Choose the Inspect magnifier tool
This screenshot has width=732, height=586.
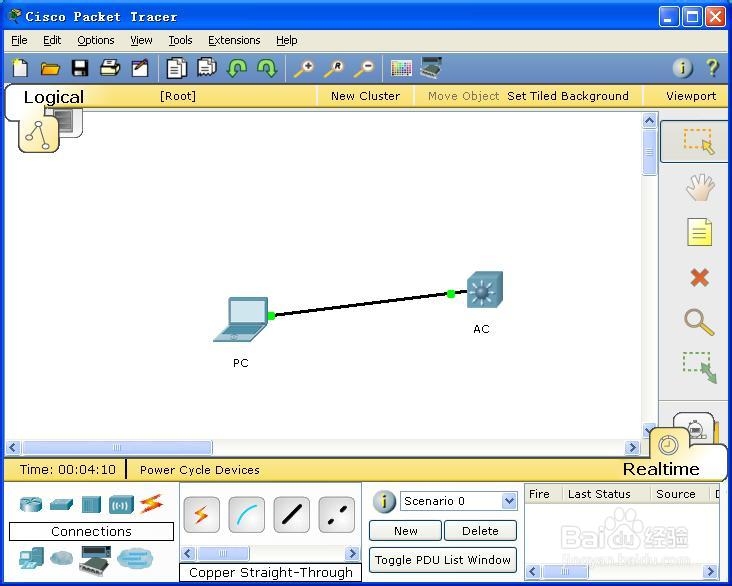(x=699, y=322)
